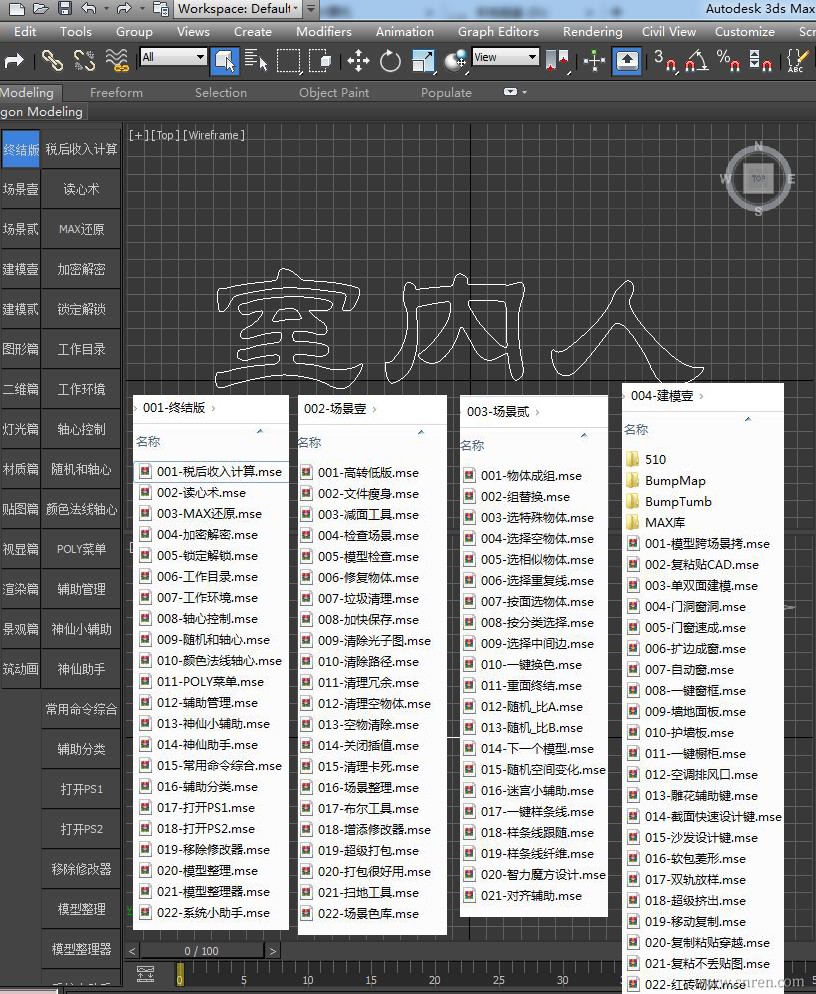Viewport: 816px width, 994px height.
Task: Open the MAX库 folder
Action: [656, 522]
